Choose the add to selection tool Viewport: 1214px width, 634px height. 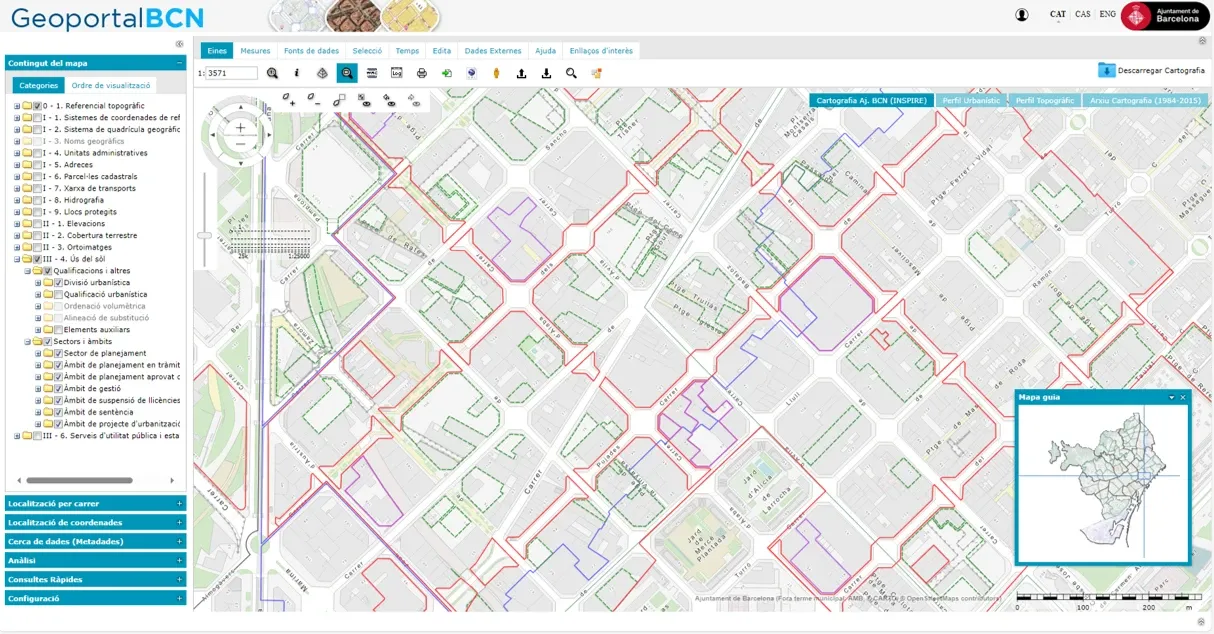tap(289, 99)
